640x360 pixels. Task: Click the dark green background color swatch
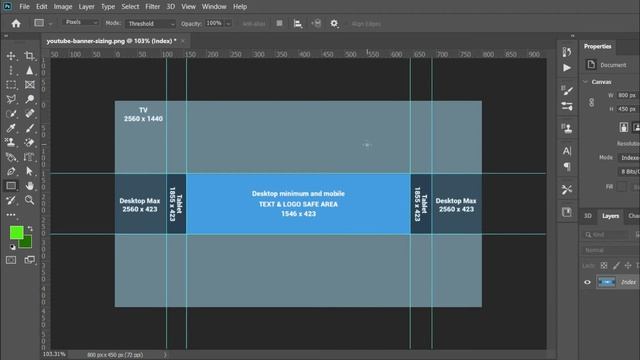[x=27, y=243]
